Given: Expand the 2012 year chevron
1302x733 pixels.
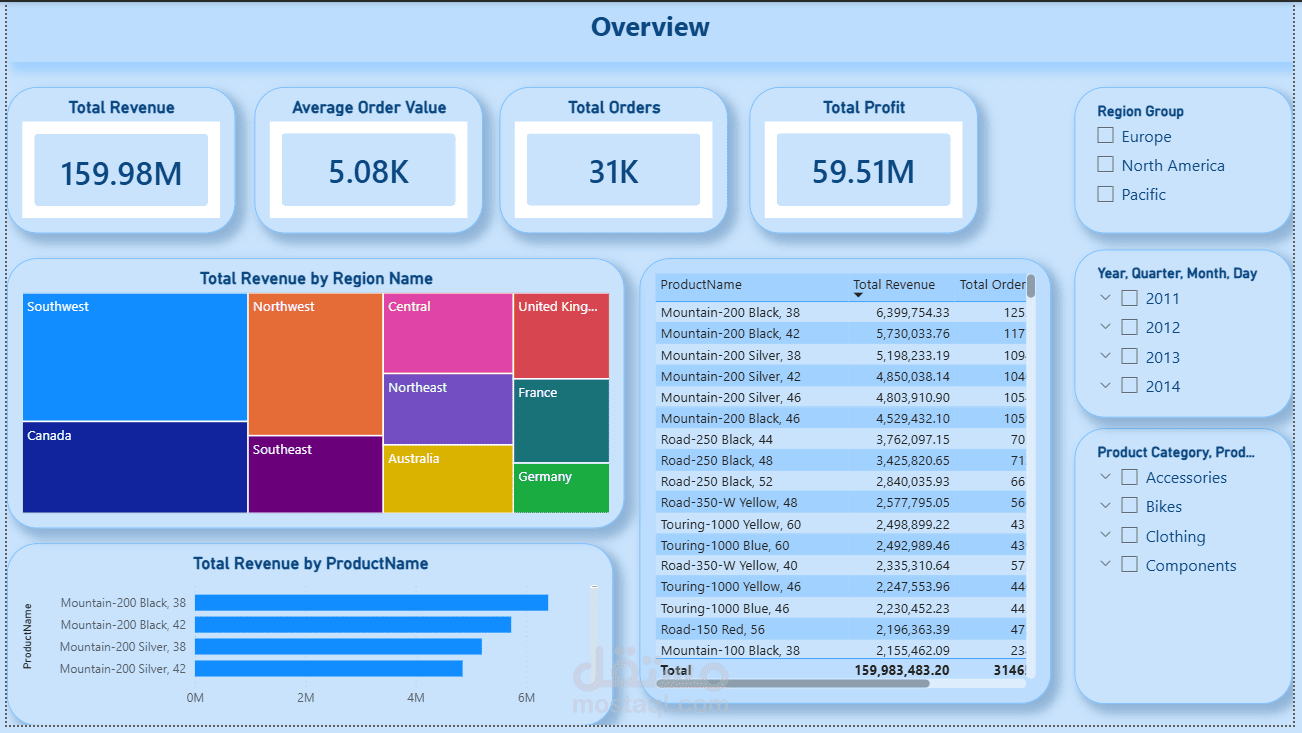Looking at the screenshot, I should pos(1105,326).
